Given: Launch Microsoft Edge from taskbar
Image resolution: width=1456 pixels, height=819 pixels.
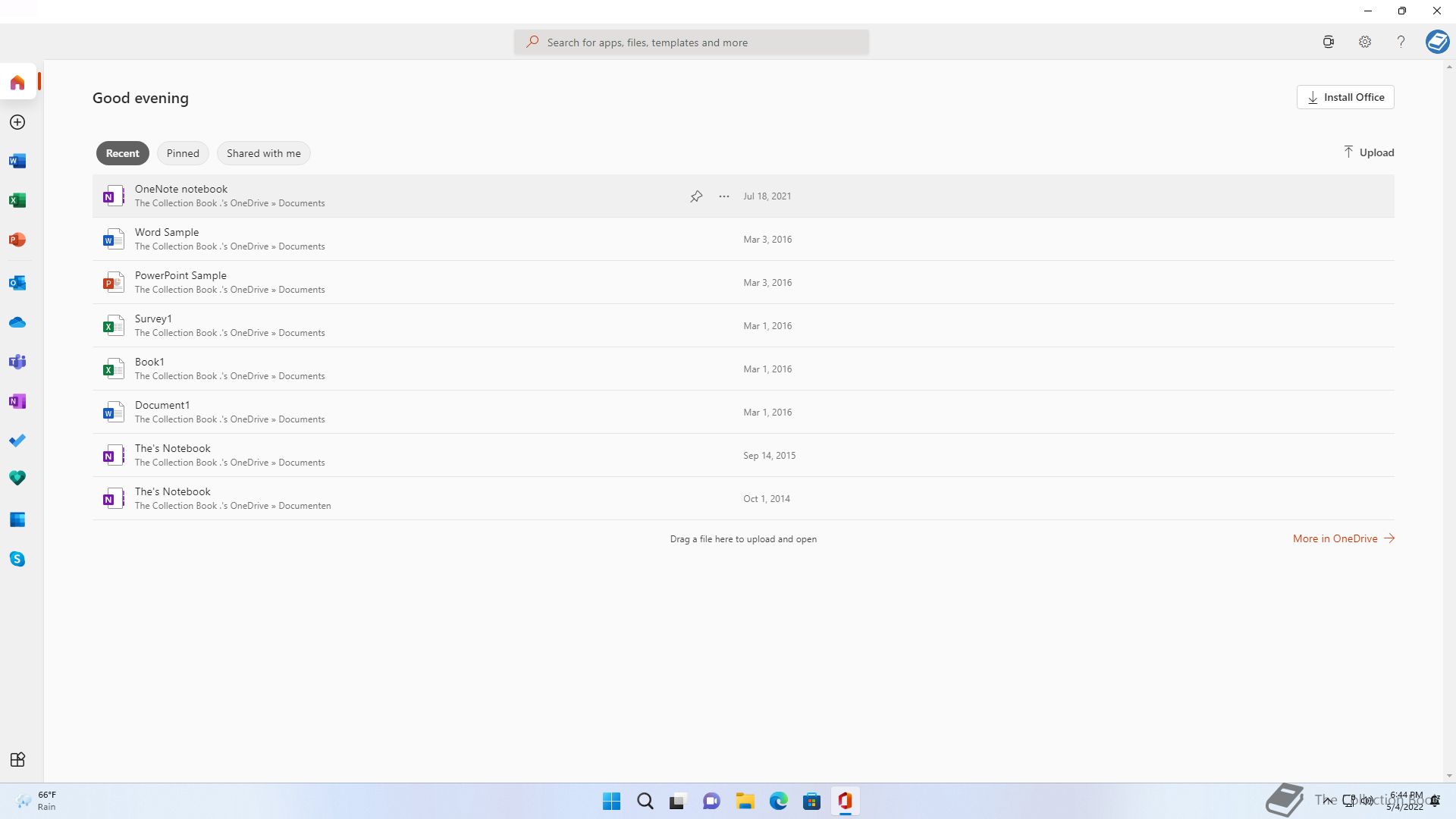Looking at the screenshot, I should (779, 801).
